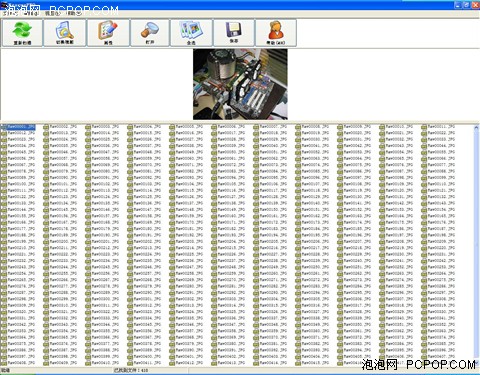Image resolution: width=480 pixels, height=375 pixels.
Task: Click the file list scrollbar up arrow
Action: [476, 127]
